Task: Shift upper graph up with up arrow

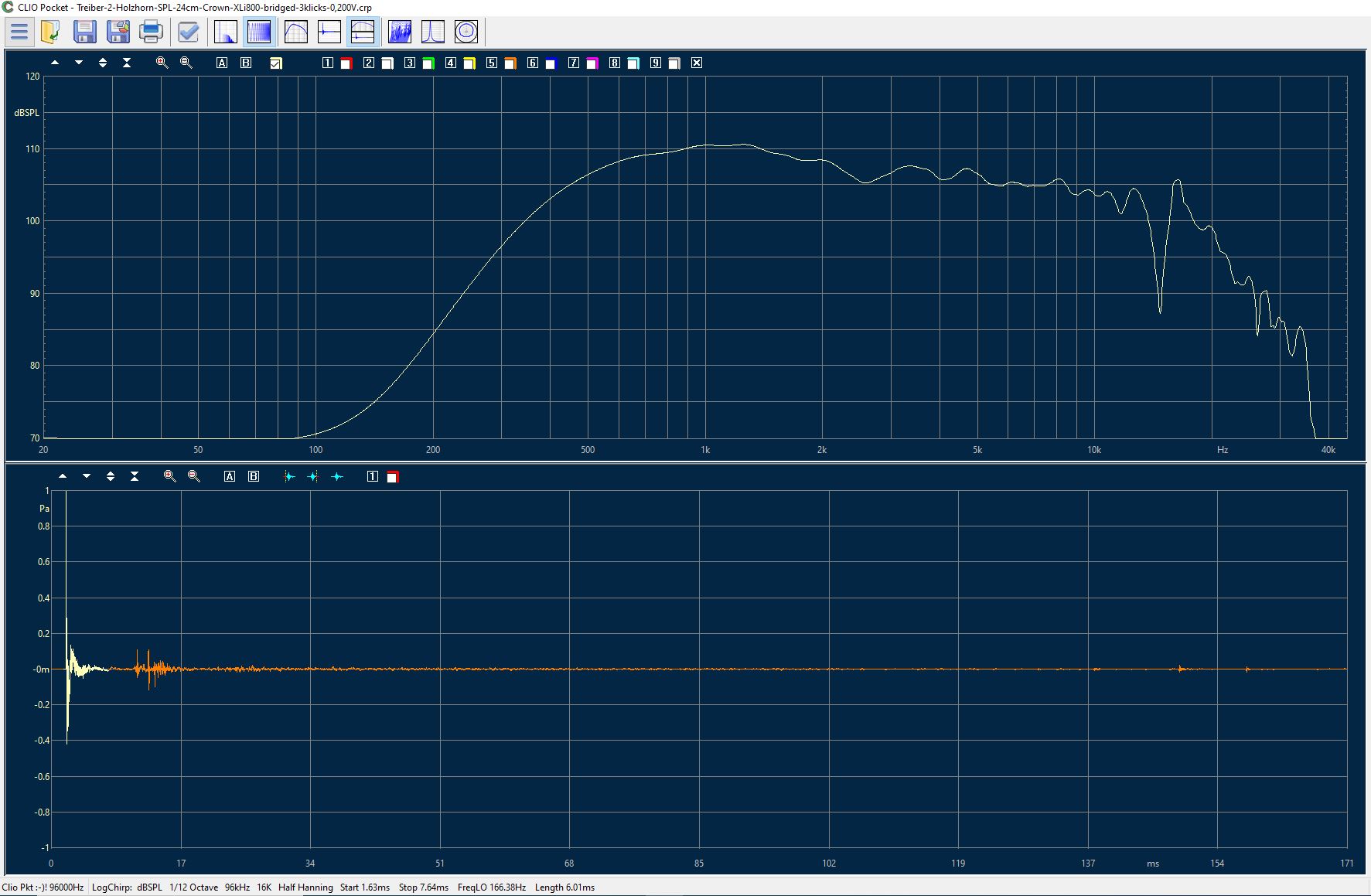Action: pyautogui.click(x=55, y=63)
